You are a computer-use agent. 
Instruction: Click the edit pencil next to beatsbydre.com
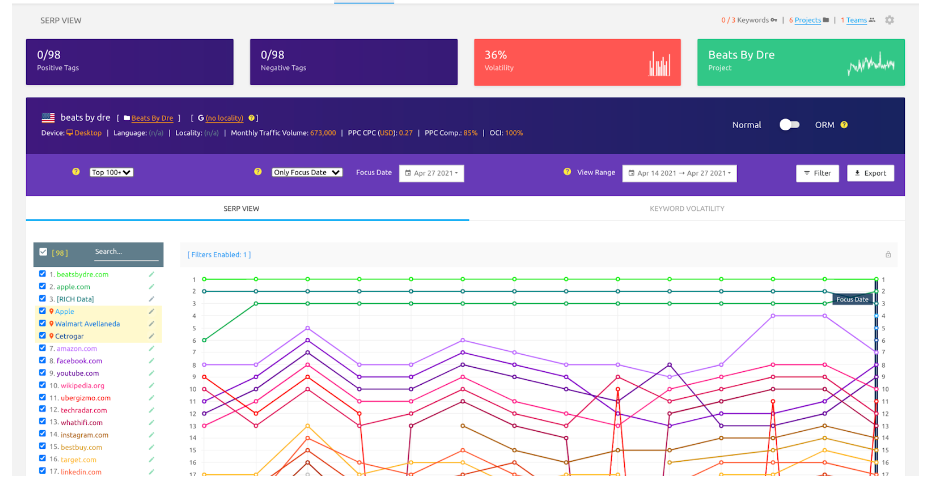click(x=152, y=274)
